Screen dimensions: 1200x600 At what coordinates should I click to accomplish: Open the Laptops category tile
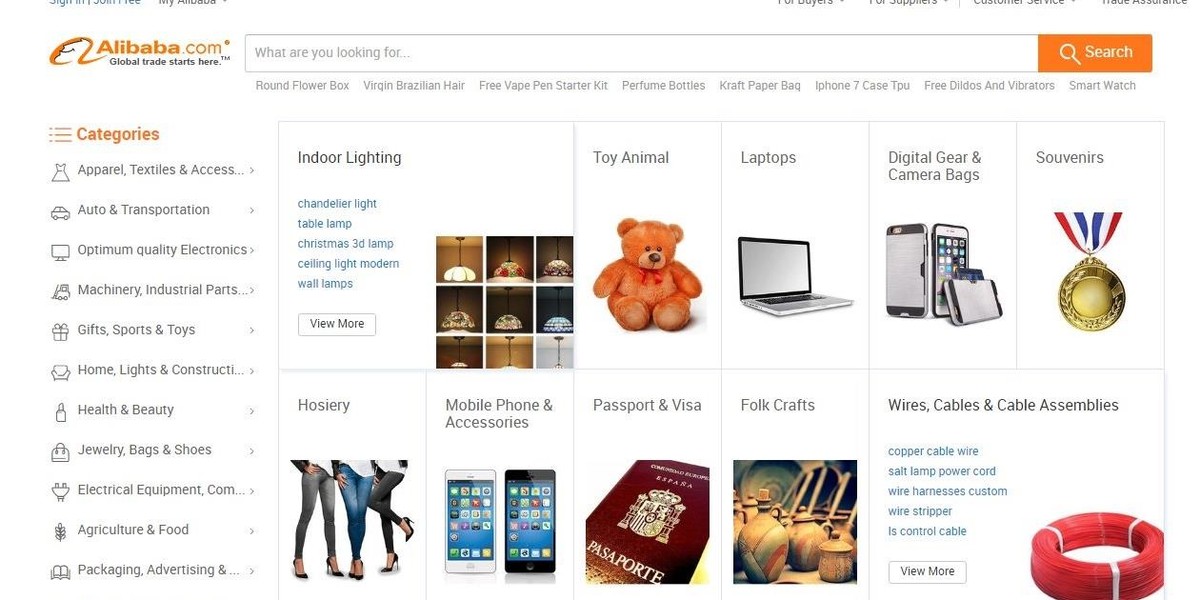795,246
